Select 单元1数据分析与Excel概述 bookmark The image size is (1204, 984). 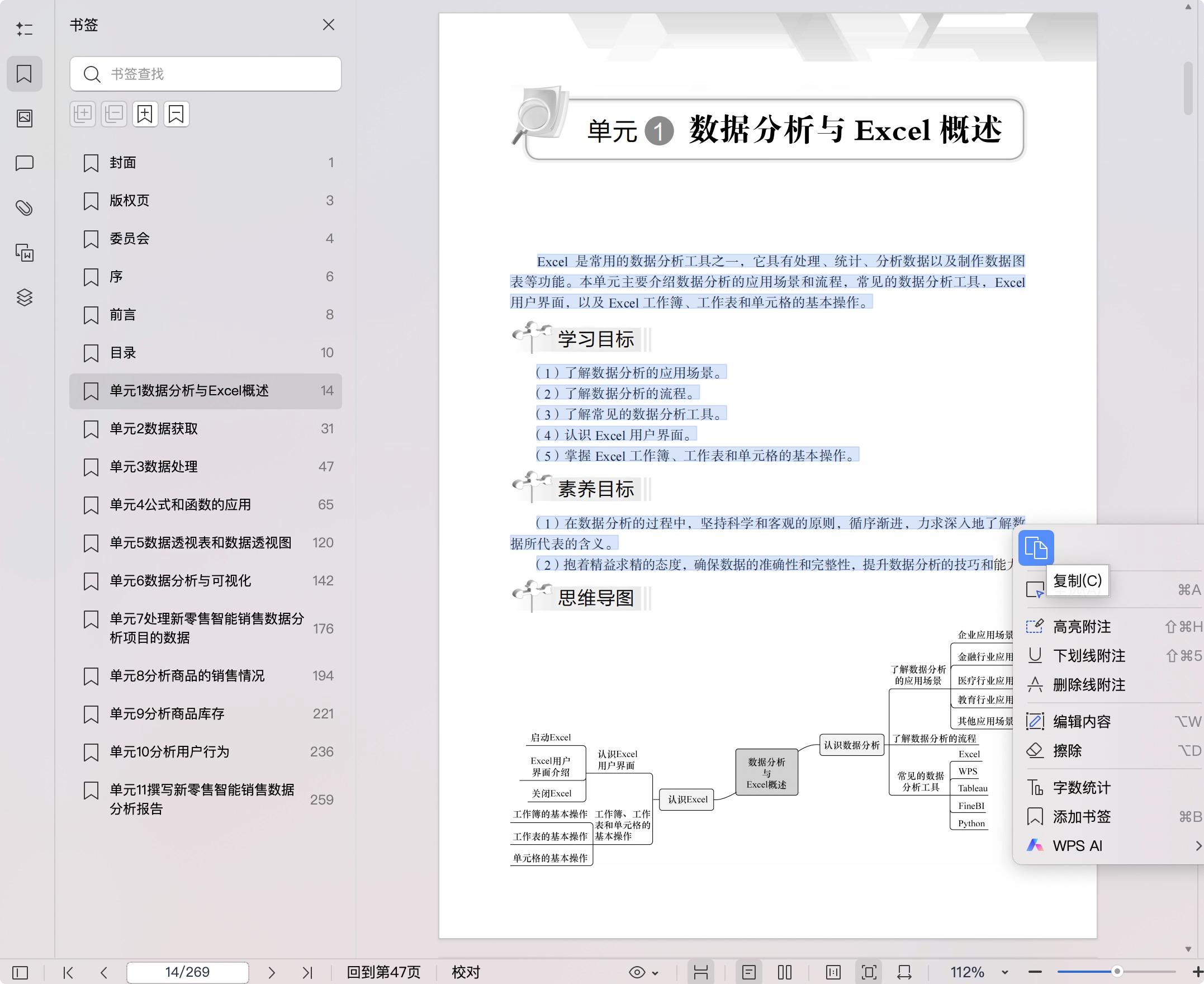click(206, 391)
